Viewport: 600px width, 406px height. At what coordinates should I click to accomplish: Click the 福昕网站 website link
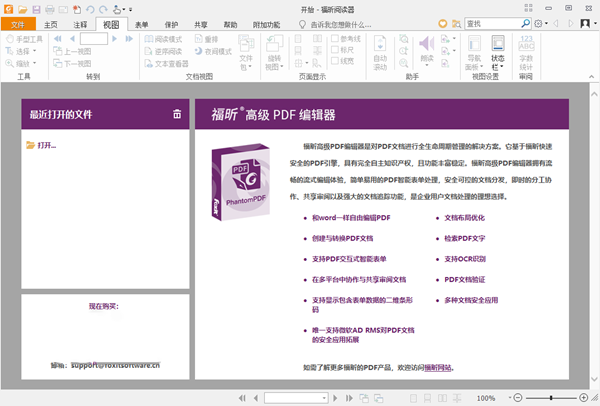[x=437, y=368]
